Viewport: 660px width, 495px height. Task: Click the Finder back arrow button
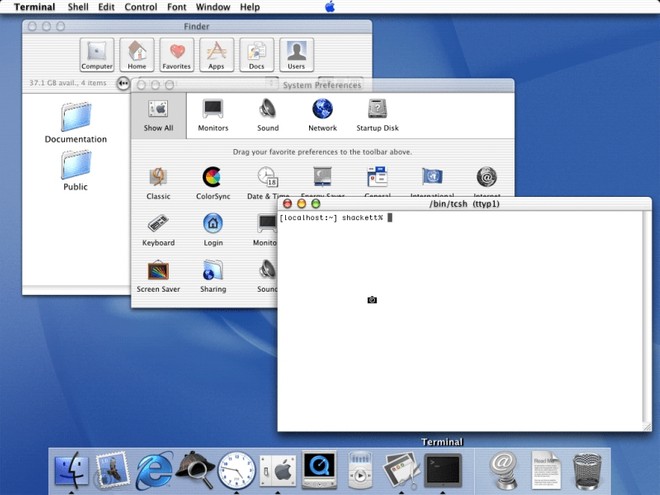coord(123,83)
